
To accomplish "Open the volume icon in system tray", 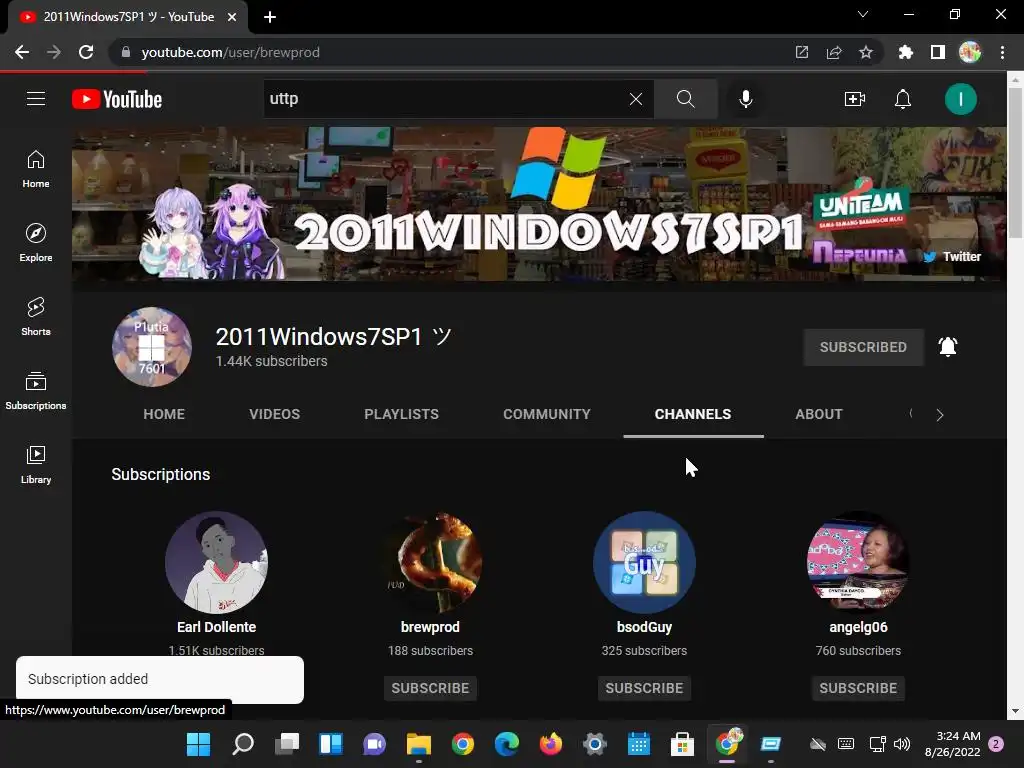I will tap(902, 744).
